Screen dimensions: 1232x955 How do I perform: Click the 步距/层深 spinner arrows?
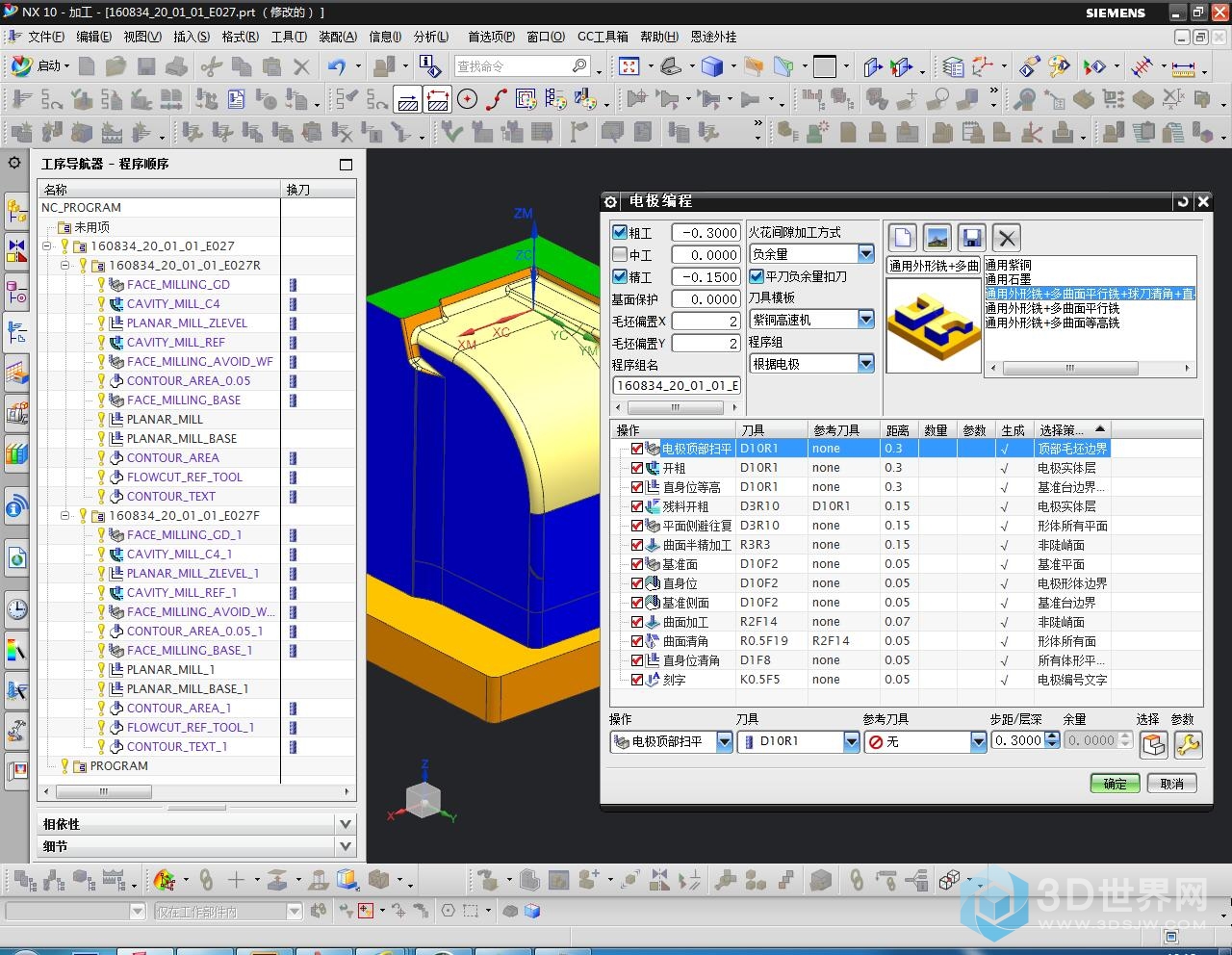pyautogui.click(x=1052, y=740)
